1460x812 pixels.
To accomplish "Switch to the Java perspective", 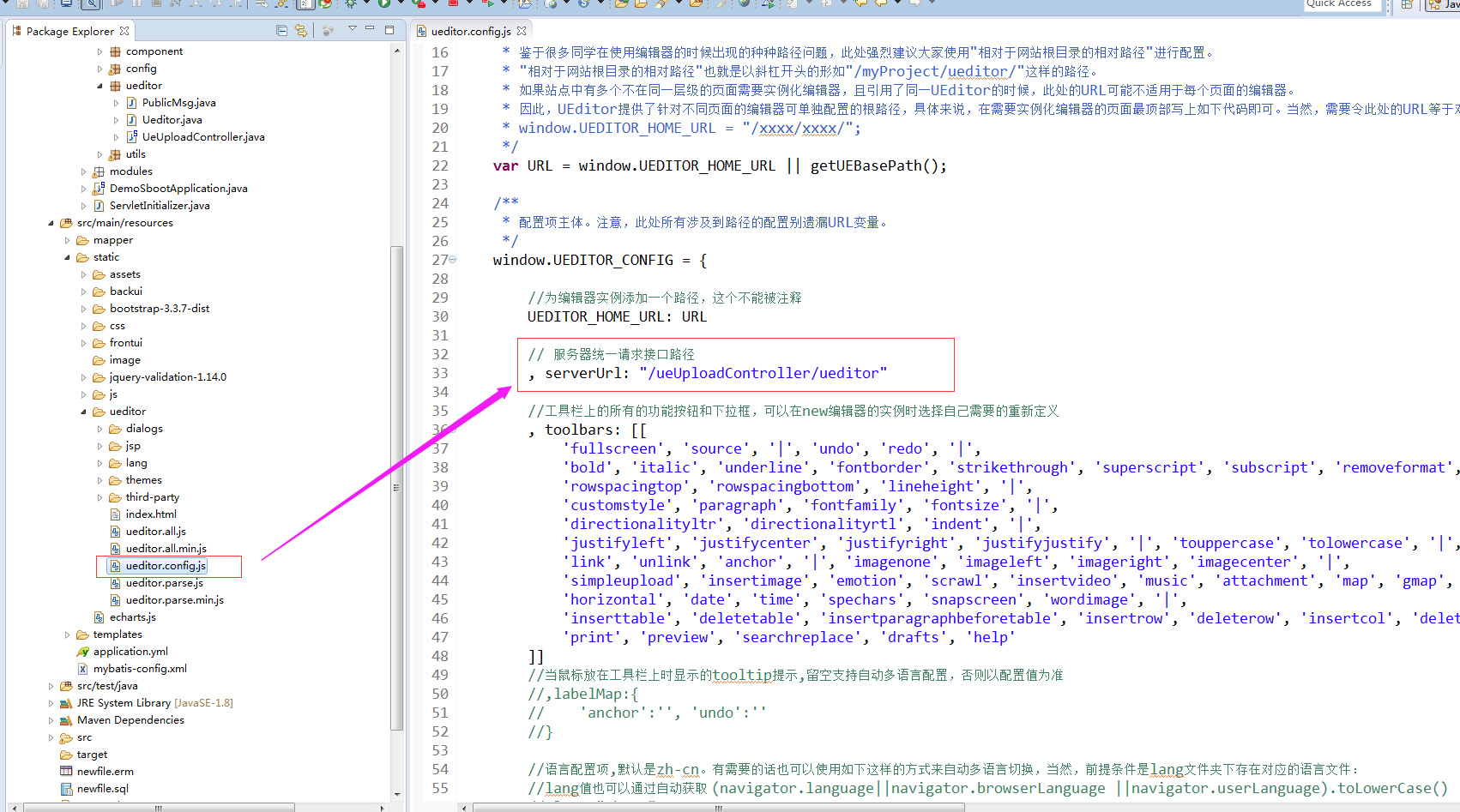I will 1445,4.
